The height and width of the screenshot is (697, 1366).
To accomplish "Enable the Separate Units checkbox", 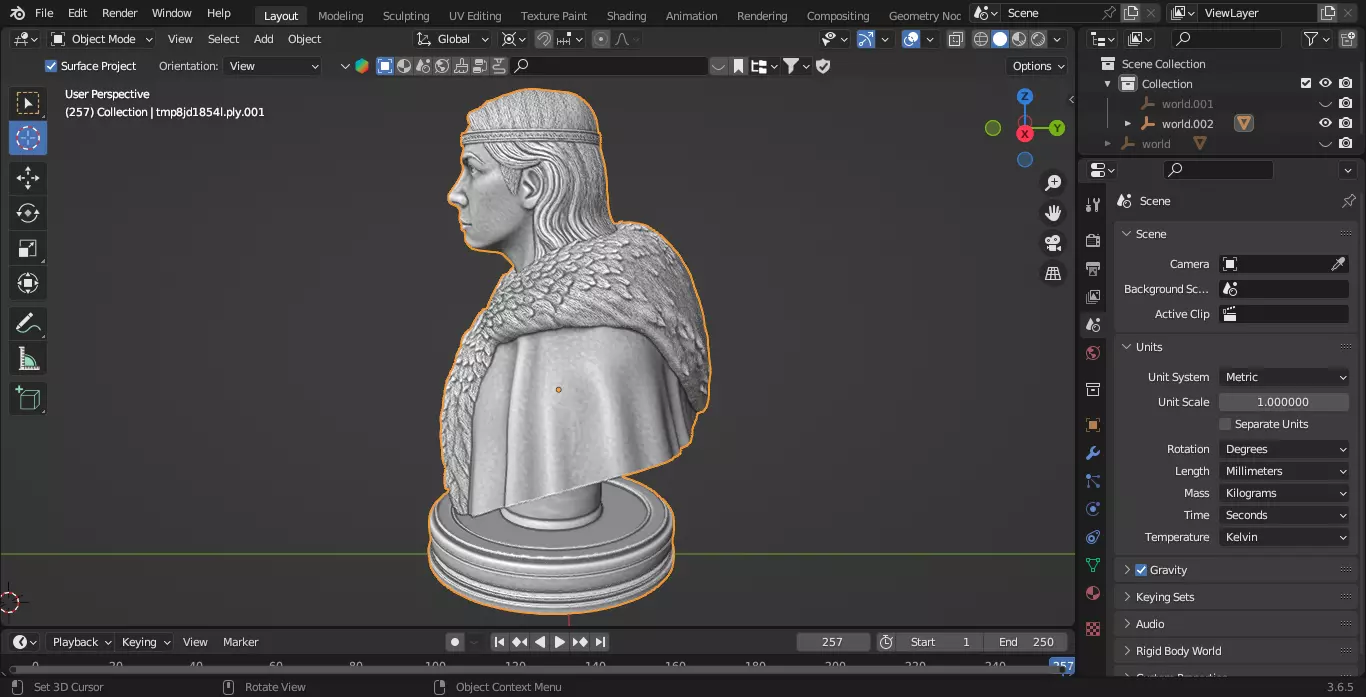I will [x=1225, y=424].
